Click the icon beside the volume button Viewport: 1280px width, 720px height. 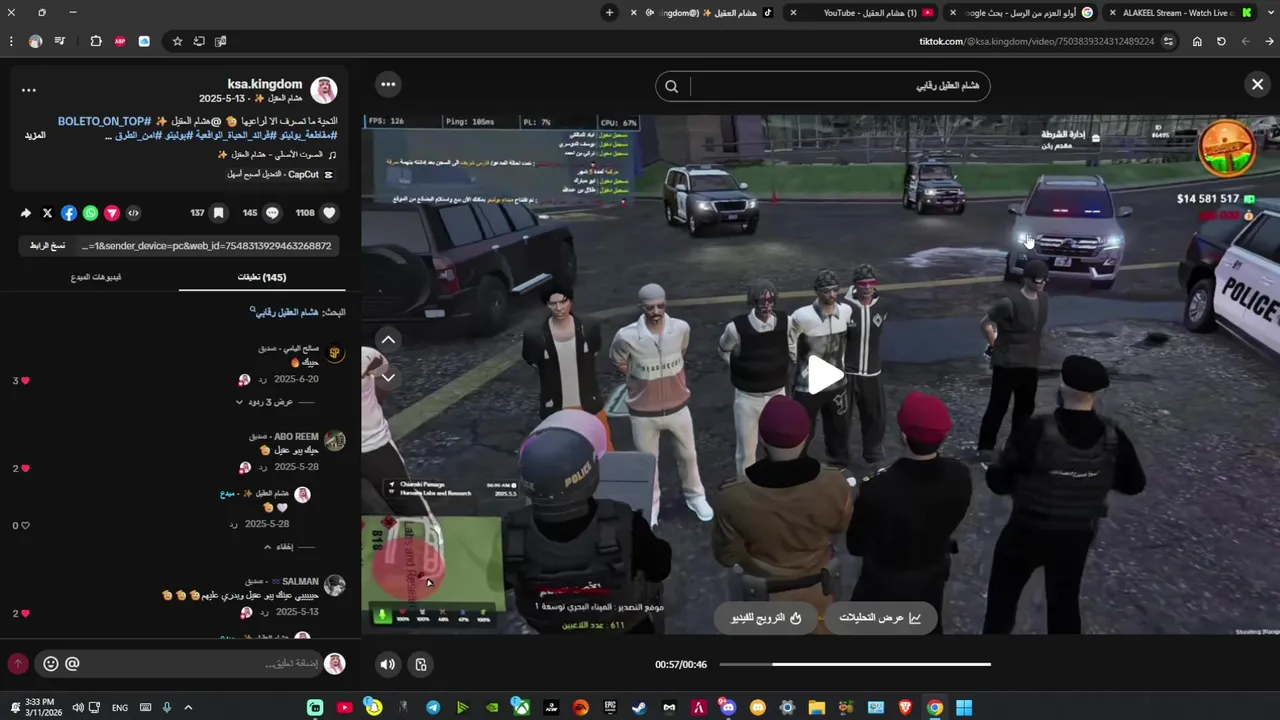pyautogui.click(x=421, y=664)
